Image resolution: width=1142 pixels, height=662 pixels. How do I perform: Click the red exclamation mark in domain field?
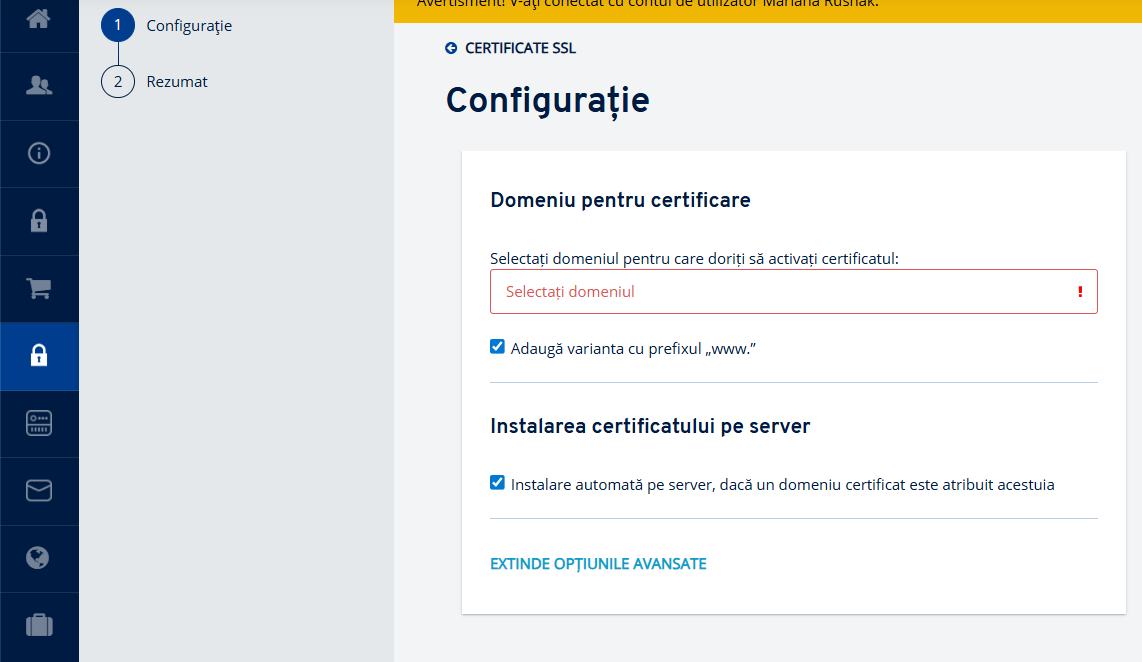point(1080,292)
